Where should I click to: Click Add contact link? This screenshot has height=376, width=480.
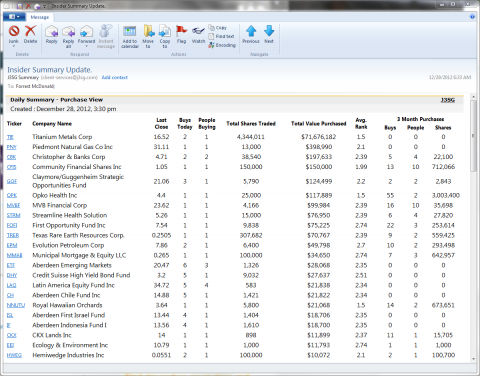(x=115, y=77)
